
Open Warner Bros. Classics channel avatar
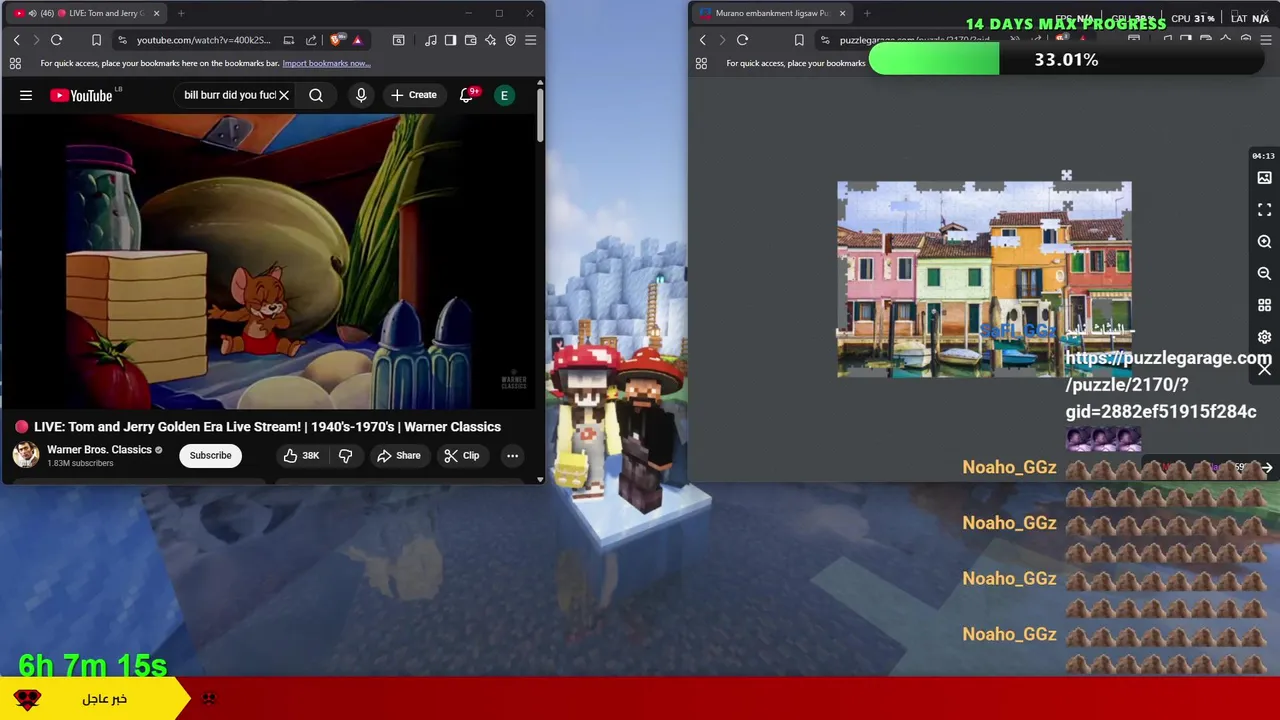(26, 455)
